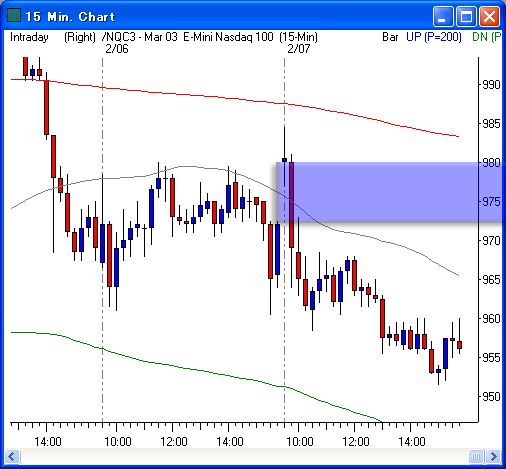
Task: Click the 970 price axis label
Action: 491,241
